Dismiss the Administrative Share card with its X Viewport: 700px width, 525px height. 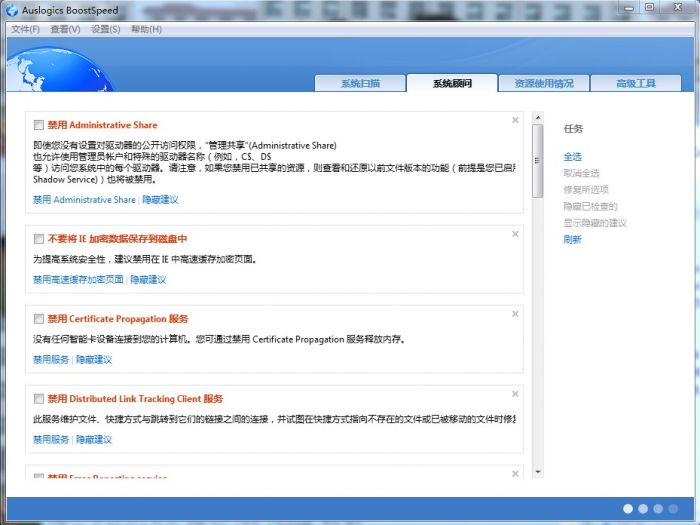coord(515,120)
